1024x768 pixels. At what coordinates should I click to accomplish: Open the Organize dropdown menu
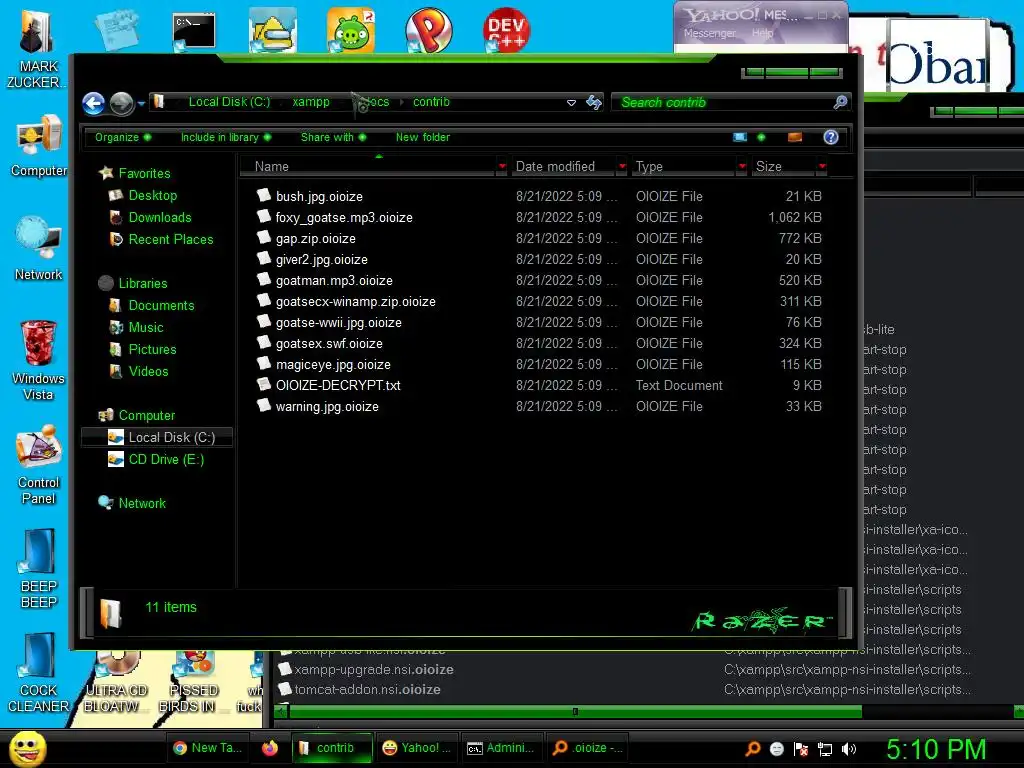coord(123,137)
